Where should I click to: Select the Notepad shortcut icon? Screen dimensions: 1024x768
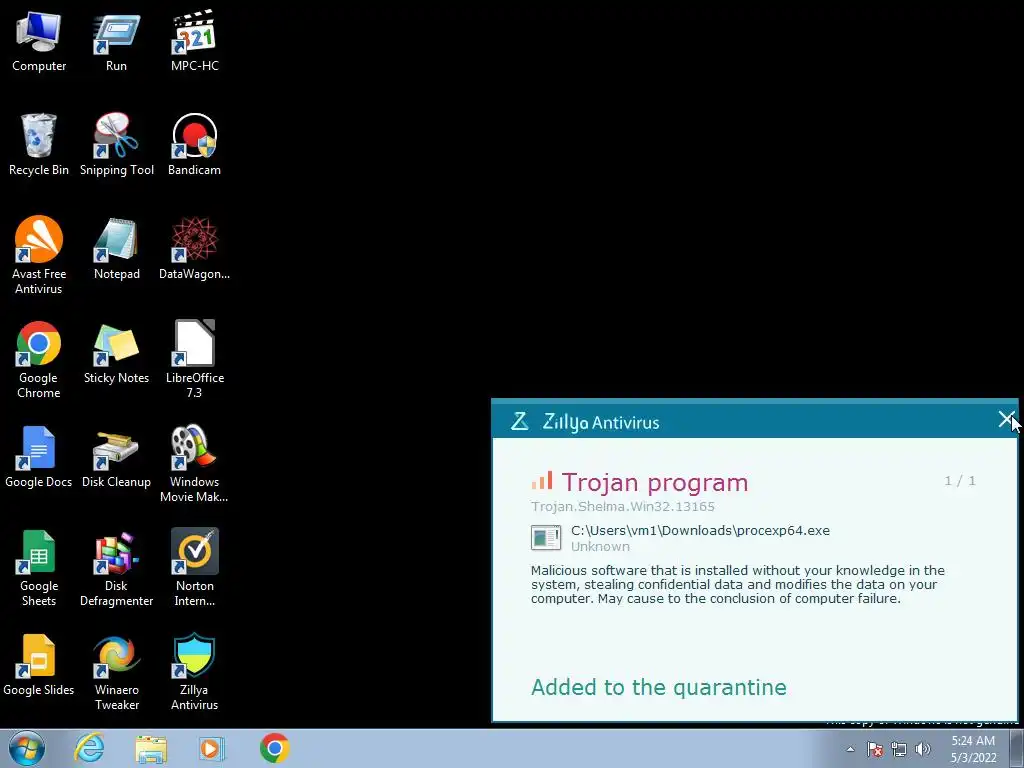coord(116,249)
